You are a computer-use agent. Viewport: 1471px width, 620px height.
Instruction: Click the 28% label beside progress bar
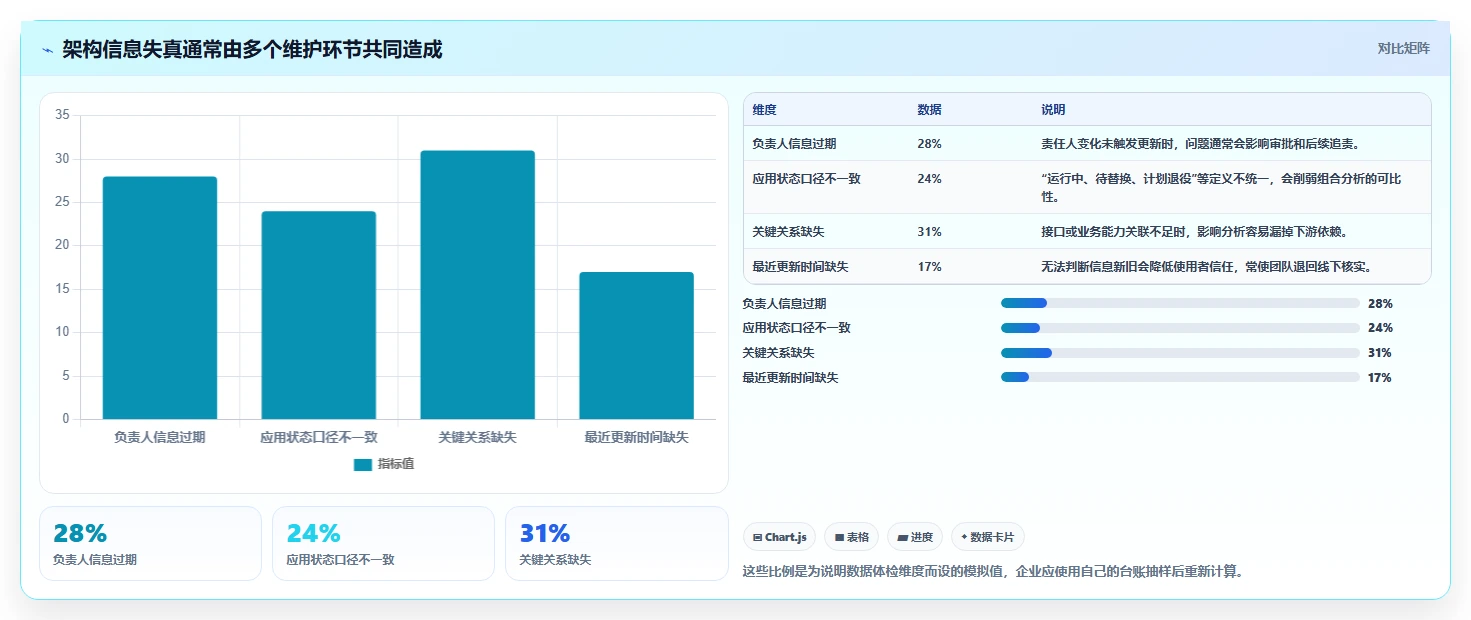1380,303
